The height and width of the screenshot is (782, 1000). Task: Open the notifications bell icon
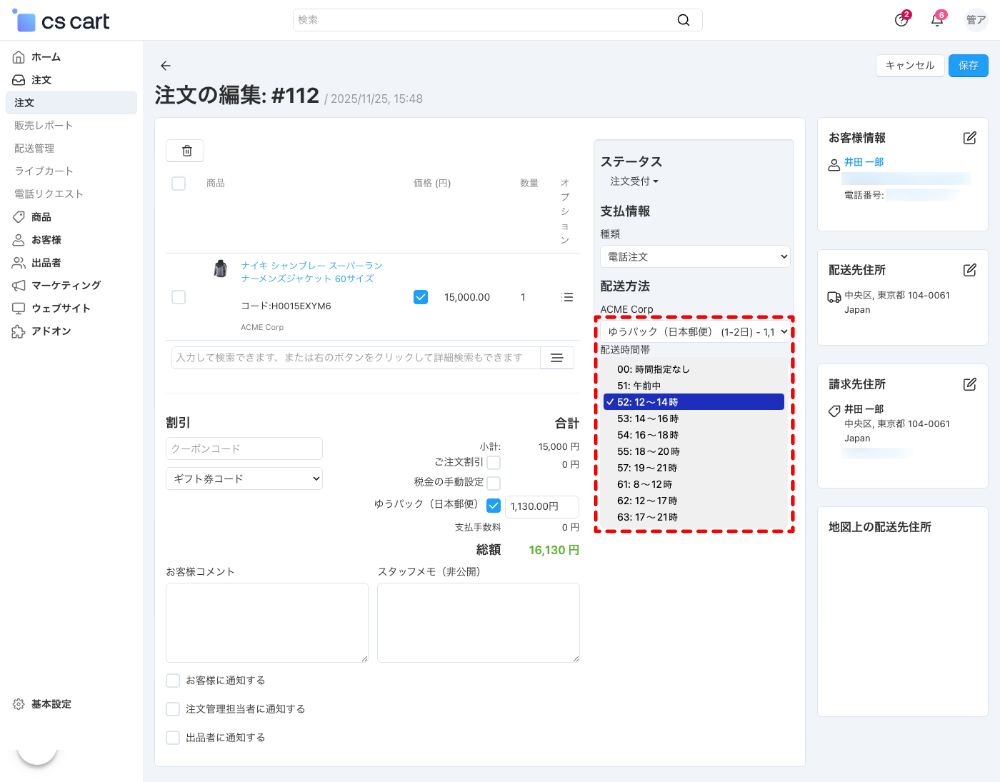coord(937,19)
